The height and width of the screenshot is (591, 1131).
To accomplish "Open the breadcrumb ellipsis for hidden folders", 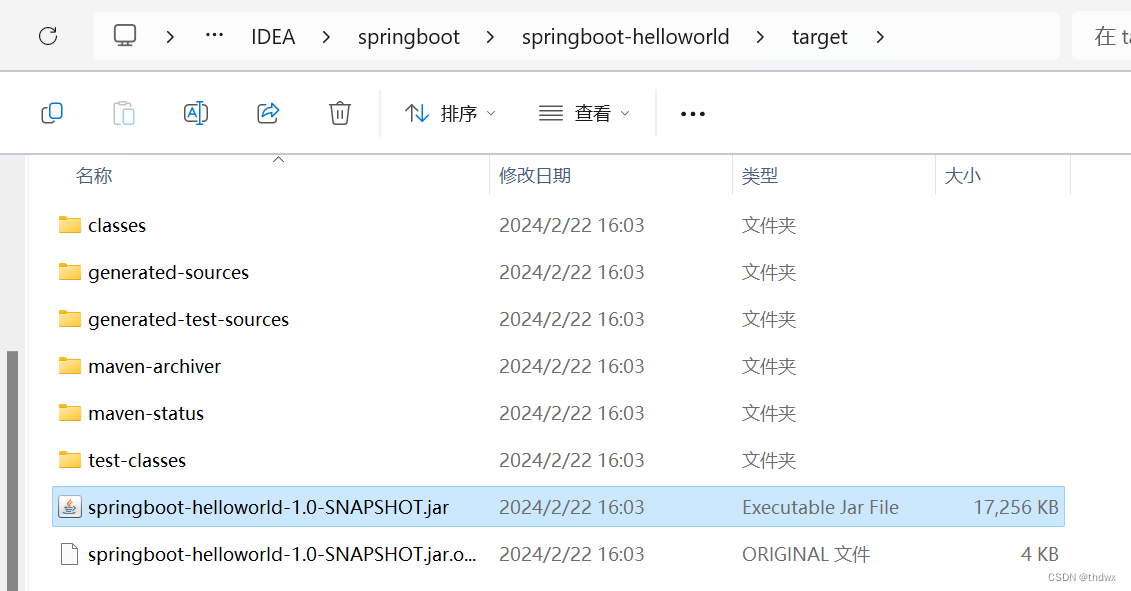I will point(214,35).
